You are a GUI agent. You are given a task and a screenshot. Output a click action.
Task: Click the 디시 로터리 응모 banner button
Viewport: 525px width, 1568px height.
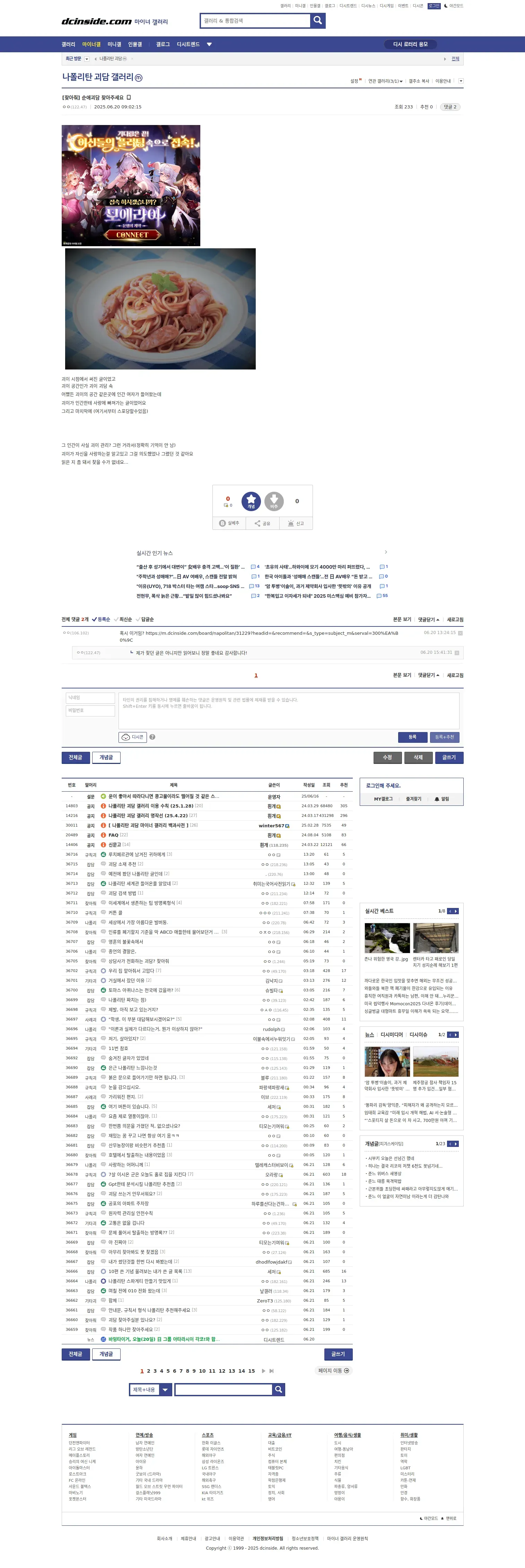click(x=410, y=44)
